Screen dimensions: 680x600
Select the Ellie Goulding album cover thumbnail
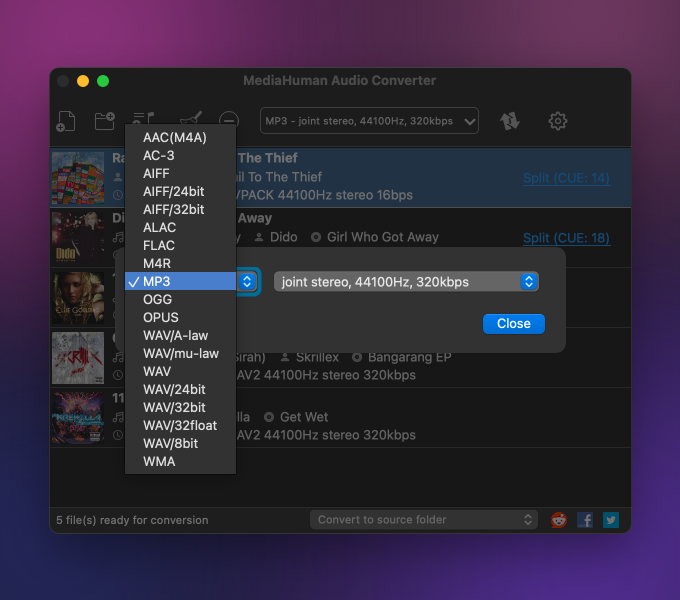78,298
